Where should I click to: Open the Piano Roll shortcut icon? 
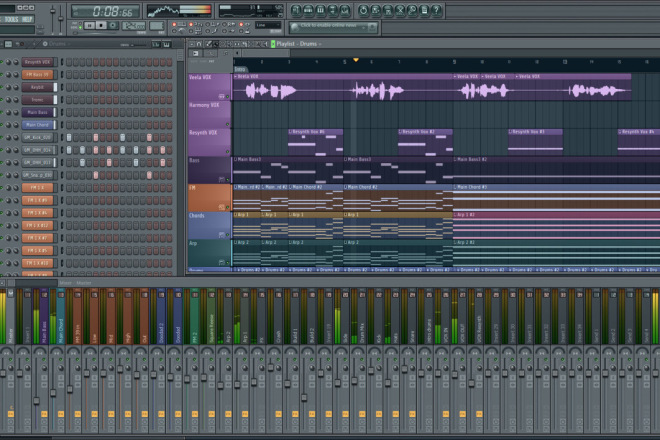321,10
